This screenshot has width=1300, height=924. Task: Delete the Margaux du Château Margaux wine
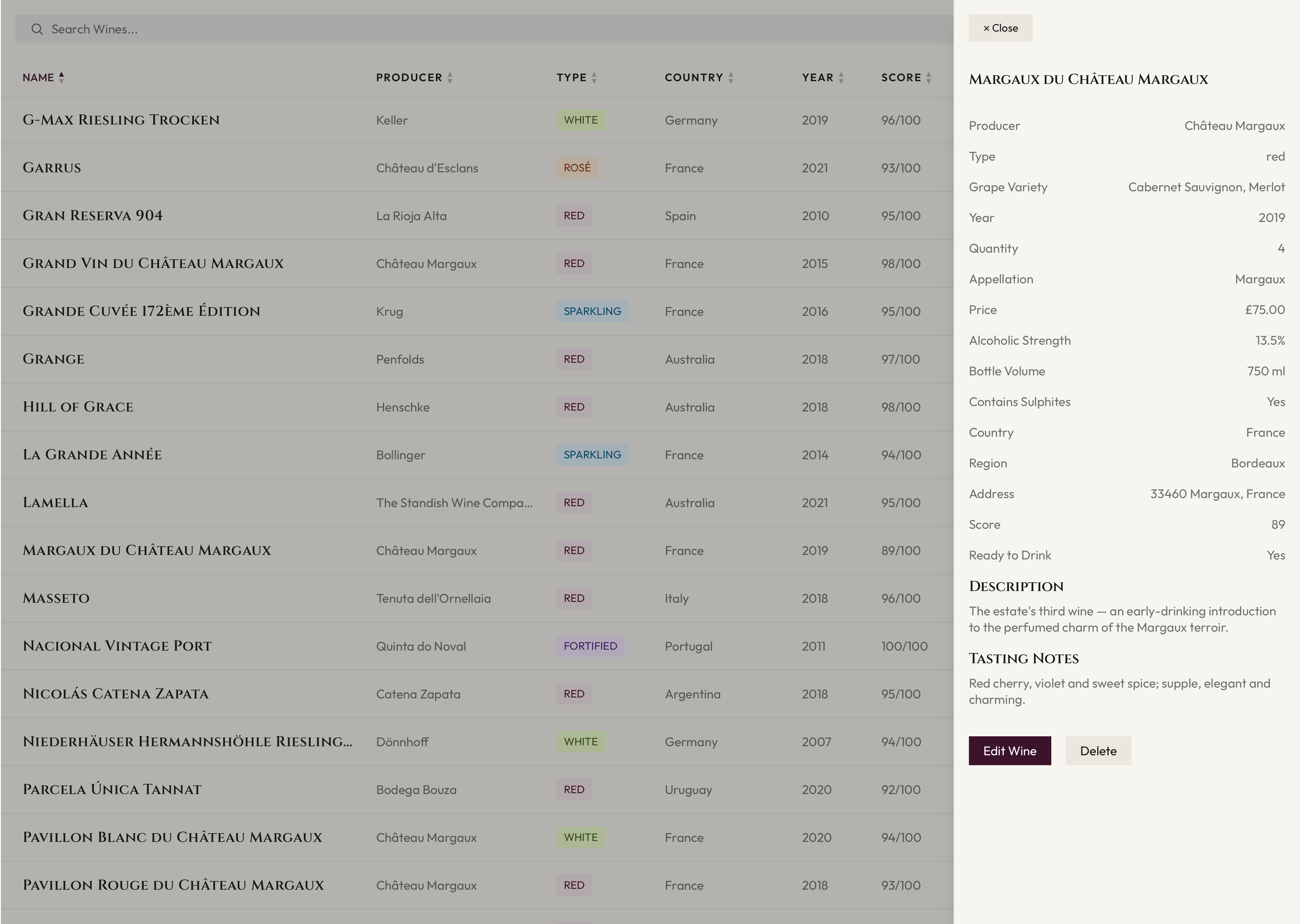(1098, 750)
